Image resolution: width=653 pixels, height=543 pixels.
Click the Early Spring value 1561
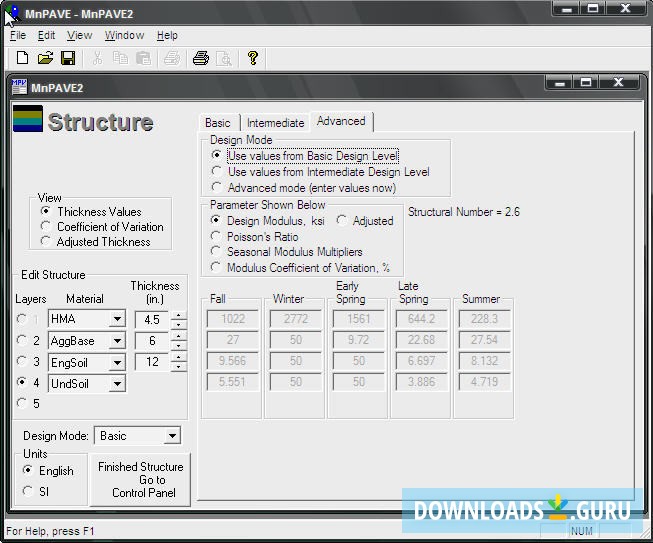359,319
